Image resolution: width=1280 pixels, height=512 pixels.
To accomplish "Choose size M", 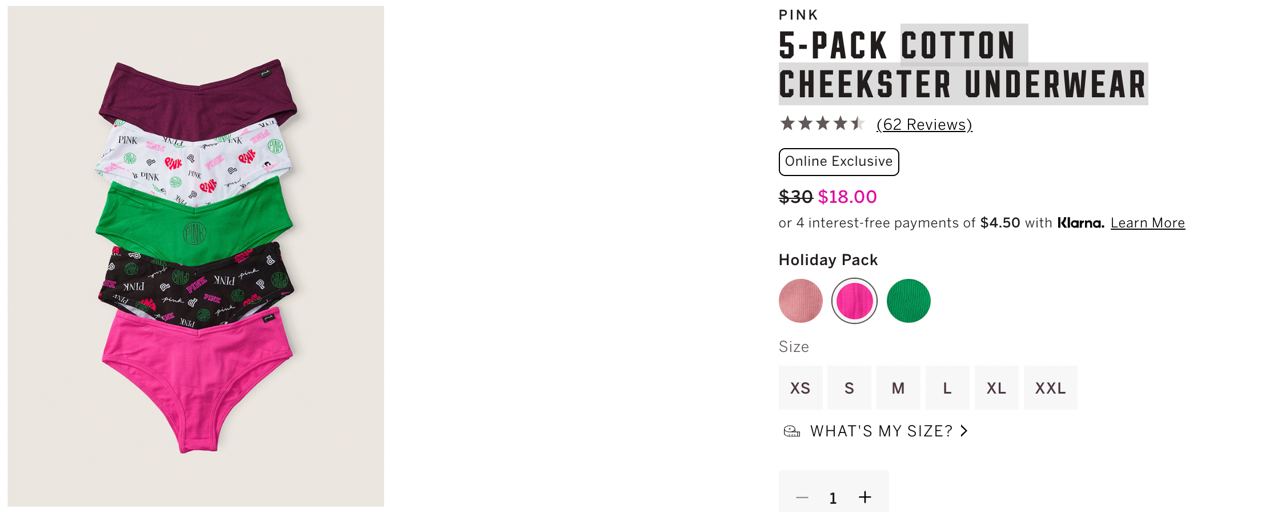I will (898, 388).
